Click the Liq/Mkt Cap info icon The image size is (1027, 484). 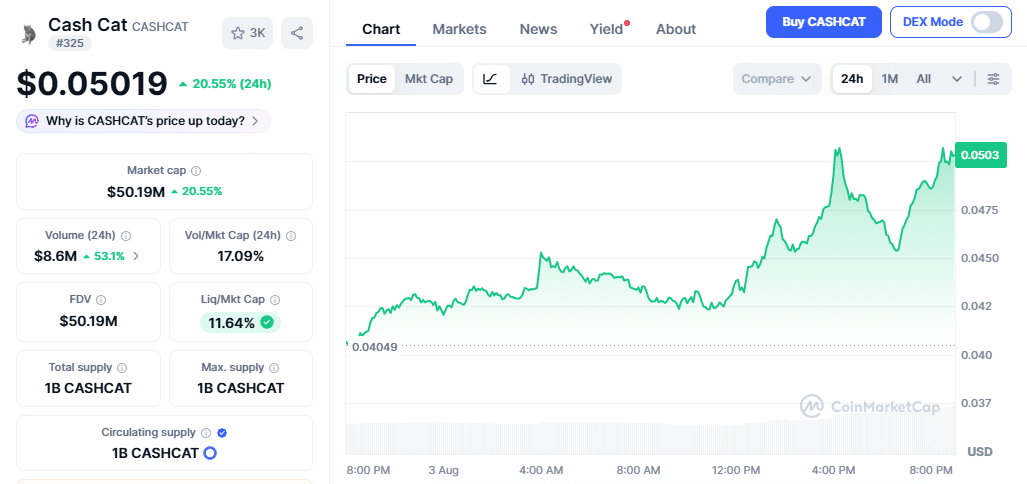[x=275, y=299]
